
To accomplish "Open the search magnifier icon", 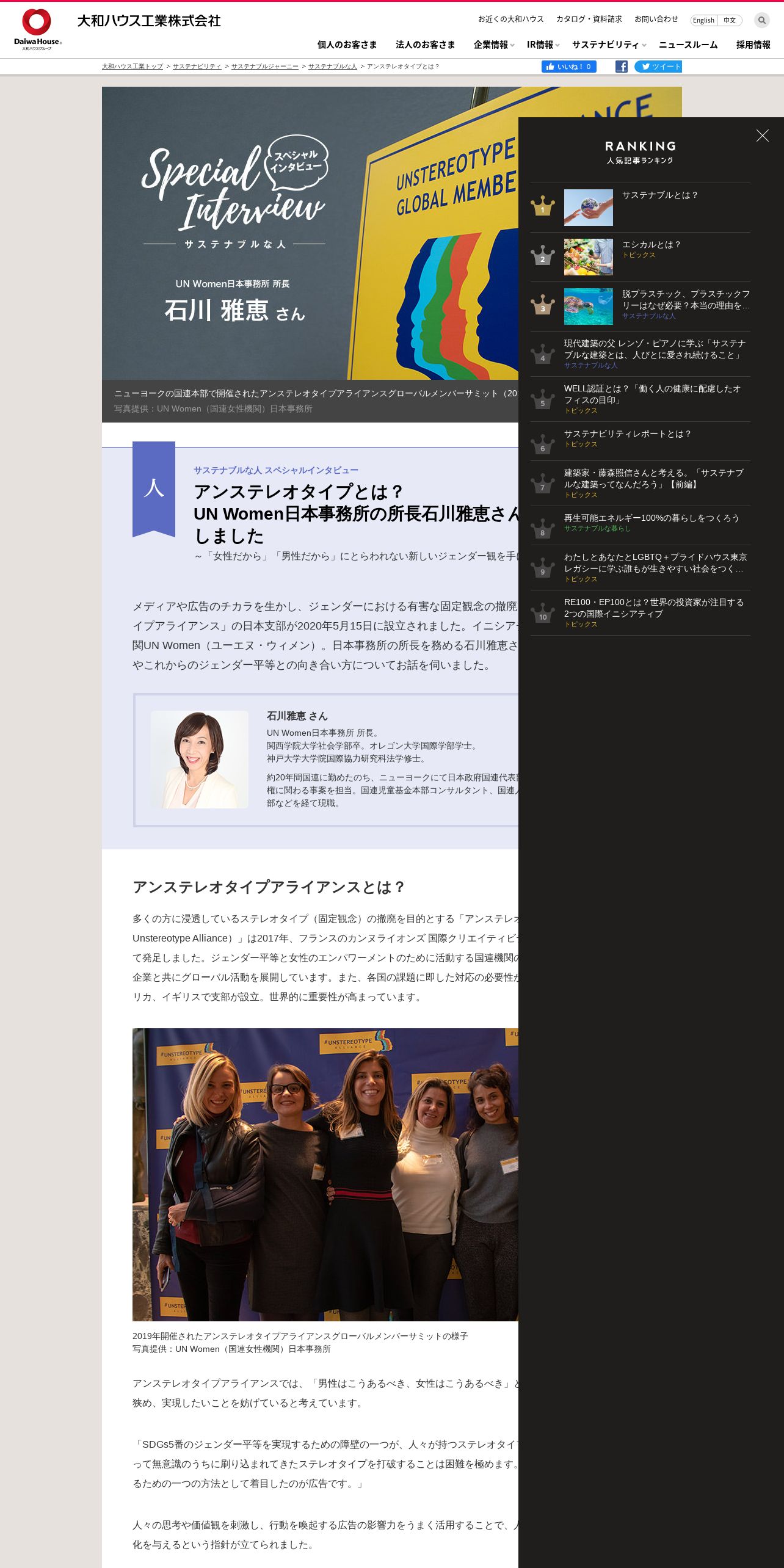I will (x=761, y=20).
